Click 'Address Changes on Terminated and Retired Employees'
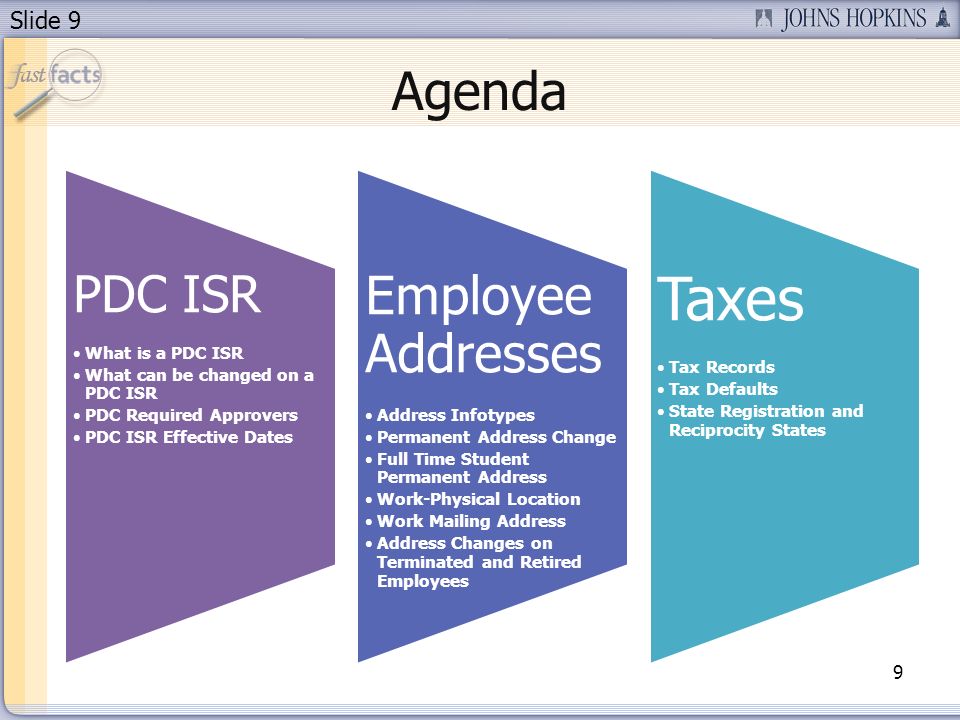Viewport: 960px width, 720px height. pyautogui.click(x=479, y=562)
